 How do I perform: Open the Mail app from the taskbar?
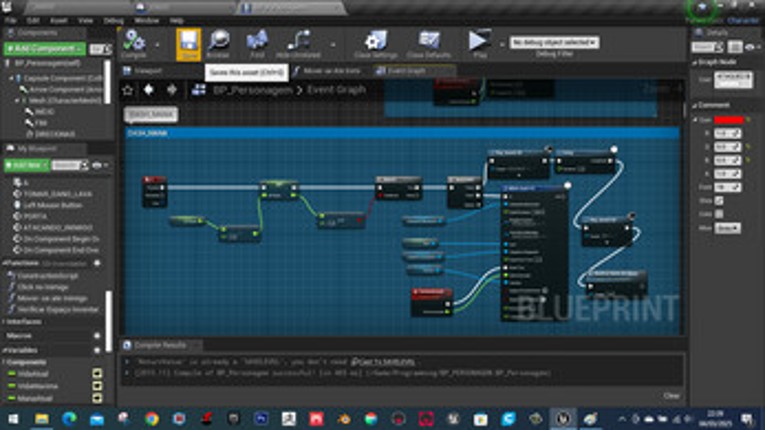coord(97,419)
